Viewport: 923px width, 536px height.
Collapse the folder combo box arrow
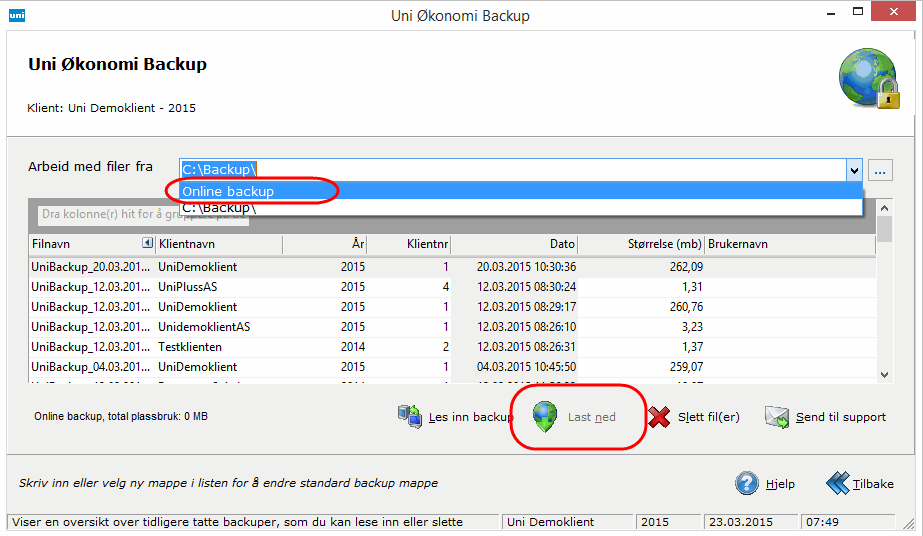click(854, 170)
